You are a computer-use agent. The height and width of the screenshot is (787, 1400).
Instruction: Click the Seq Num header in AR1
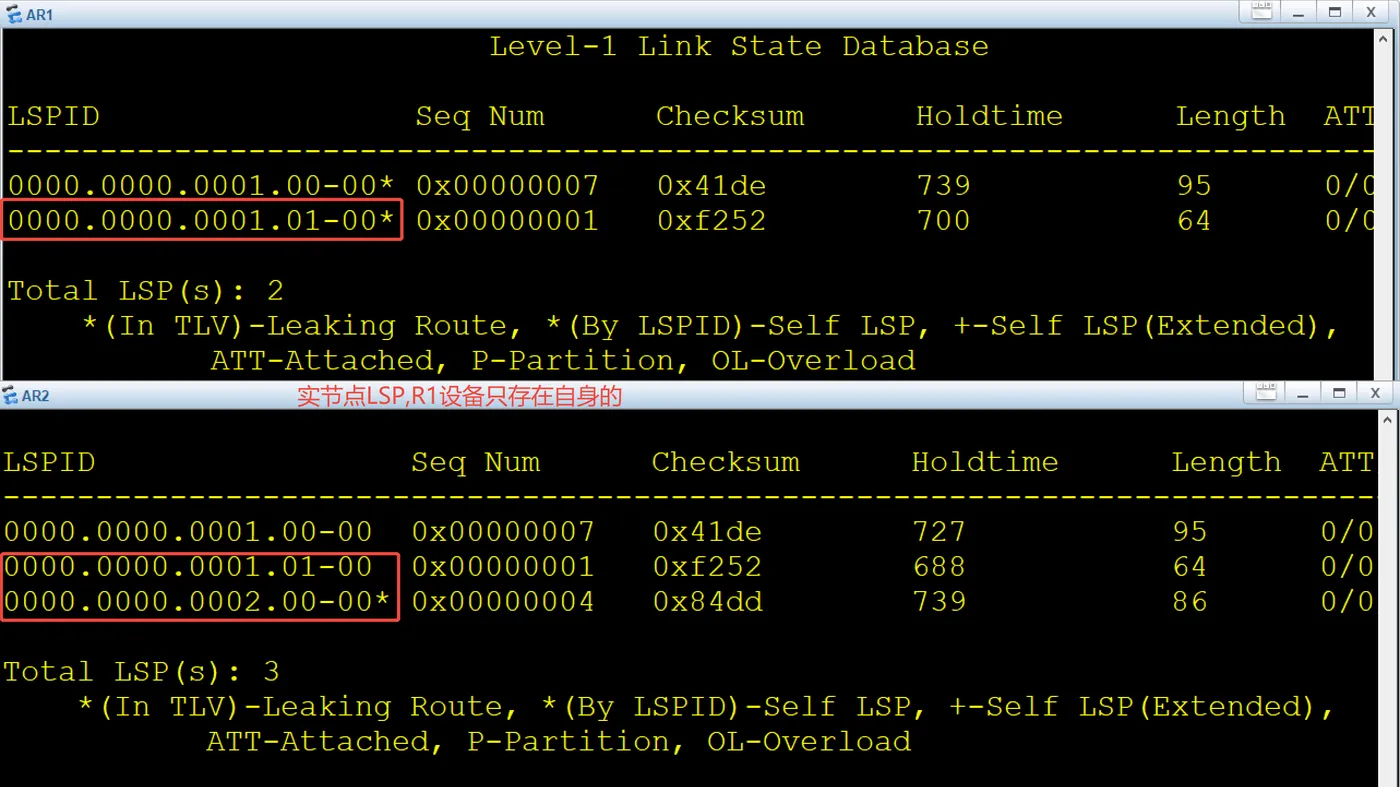tap(480, 116)
